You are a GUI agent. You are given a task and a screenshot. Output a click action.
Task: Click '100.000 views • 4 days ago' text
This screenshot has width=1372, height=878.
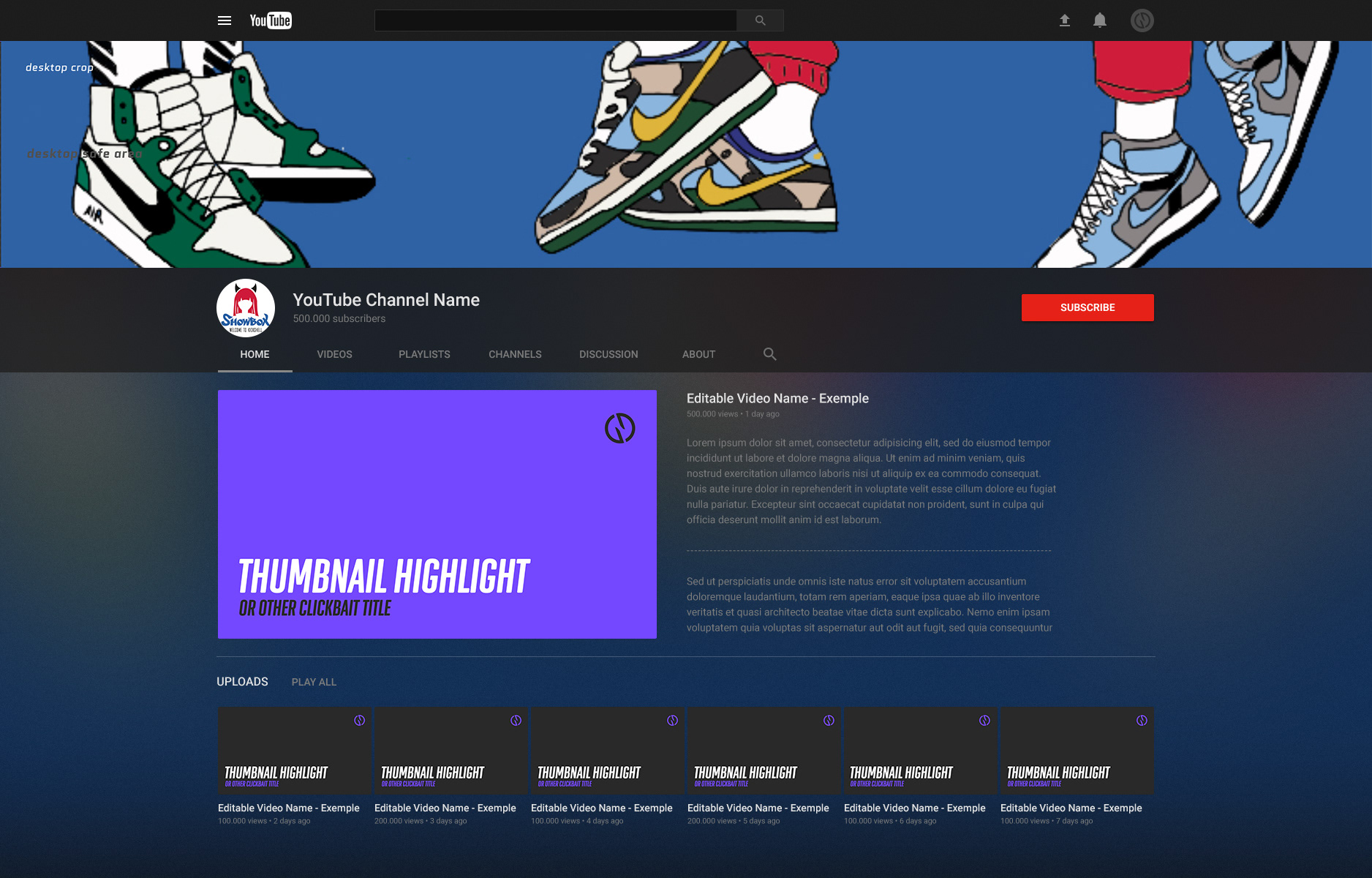[x=577, y=821]
